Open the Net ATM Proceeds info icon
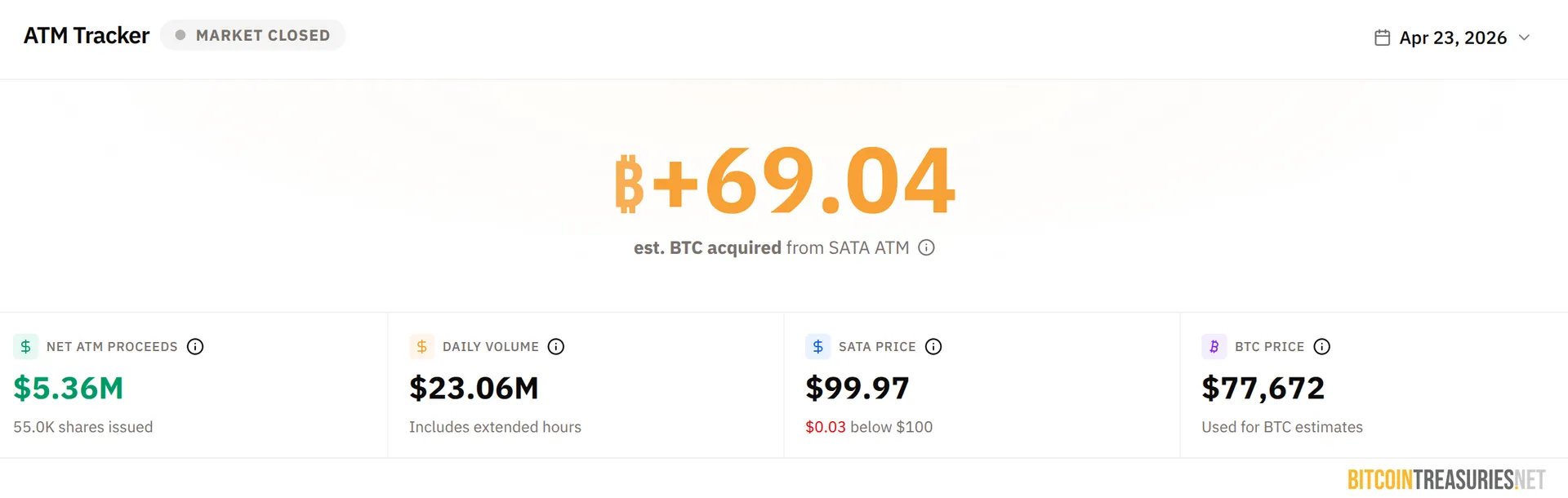 pyautogui.click(x=195, y=346)
